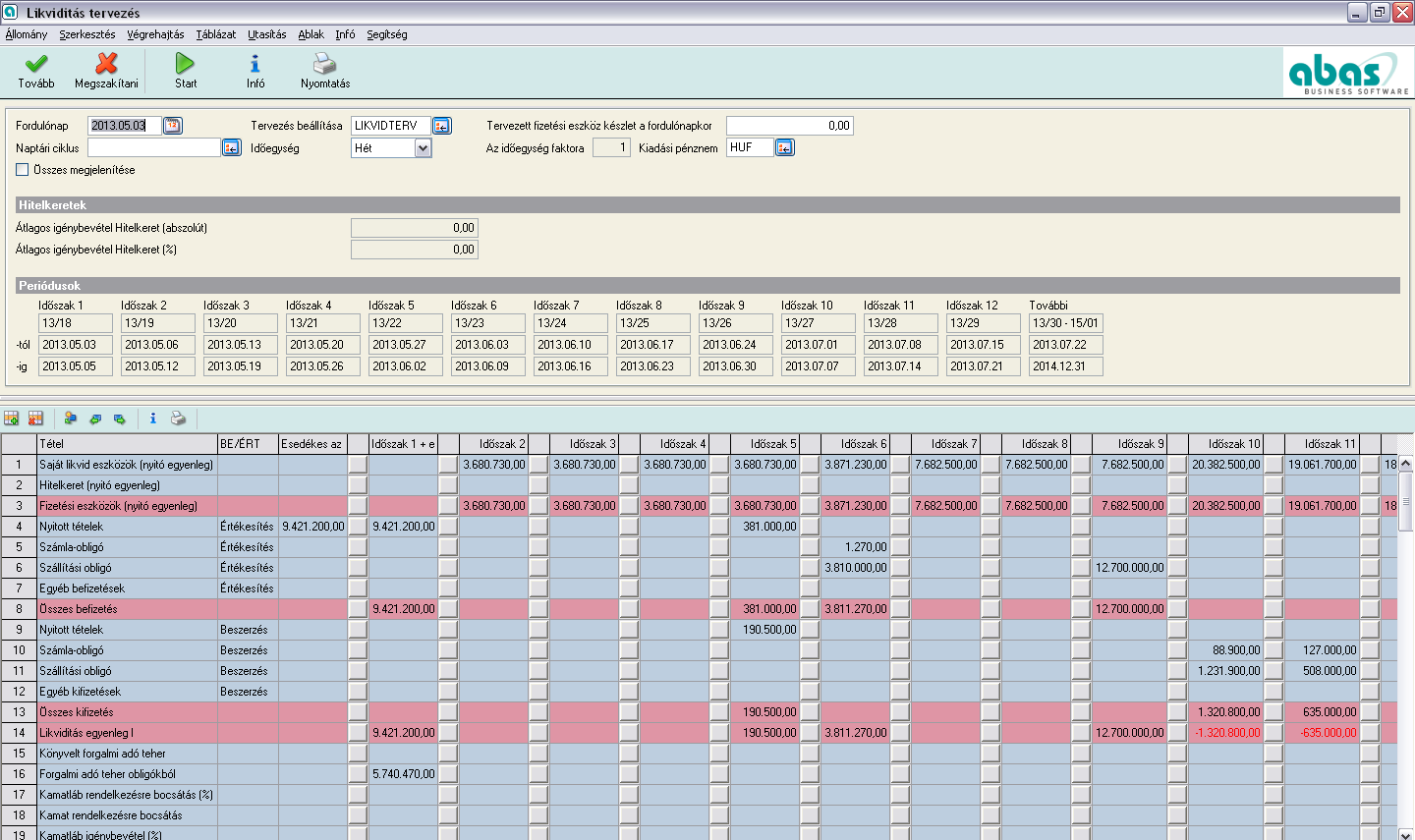Click the detail button after Időszak 5 value 381.000,00 in row 4
The image size is (1415, 840).
(x=810, y=527)
